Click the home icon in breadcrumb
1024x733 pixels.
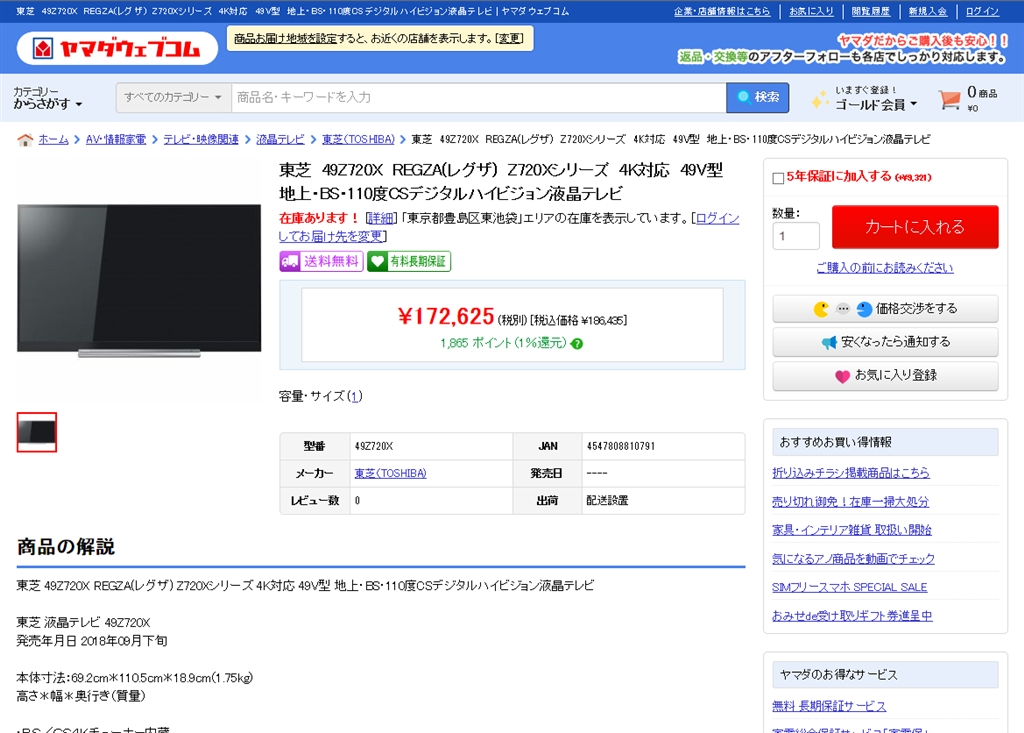[25, 140]
